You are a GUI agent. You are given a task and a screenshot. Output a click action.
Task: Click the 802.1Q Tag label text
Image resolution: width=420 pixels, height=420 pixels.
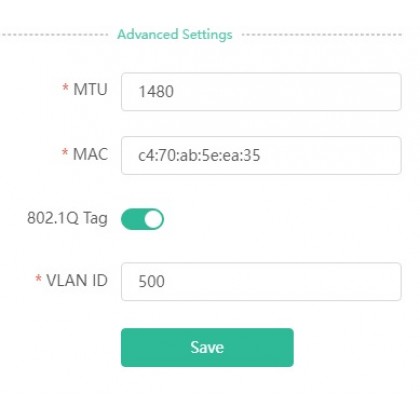pos(67,219)
